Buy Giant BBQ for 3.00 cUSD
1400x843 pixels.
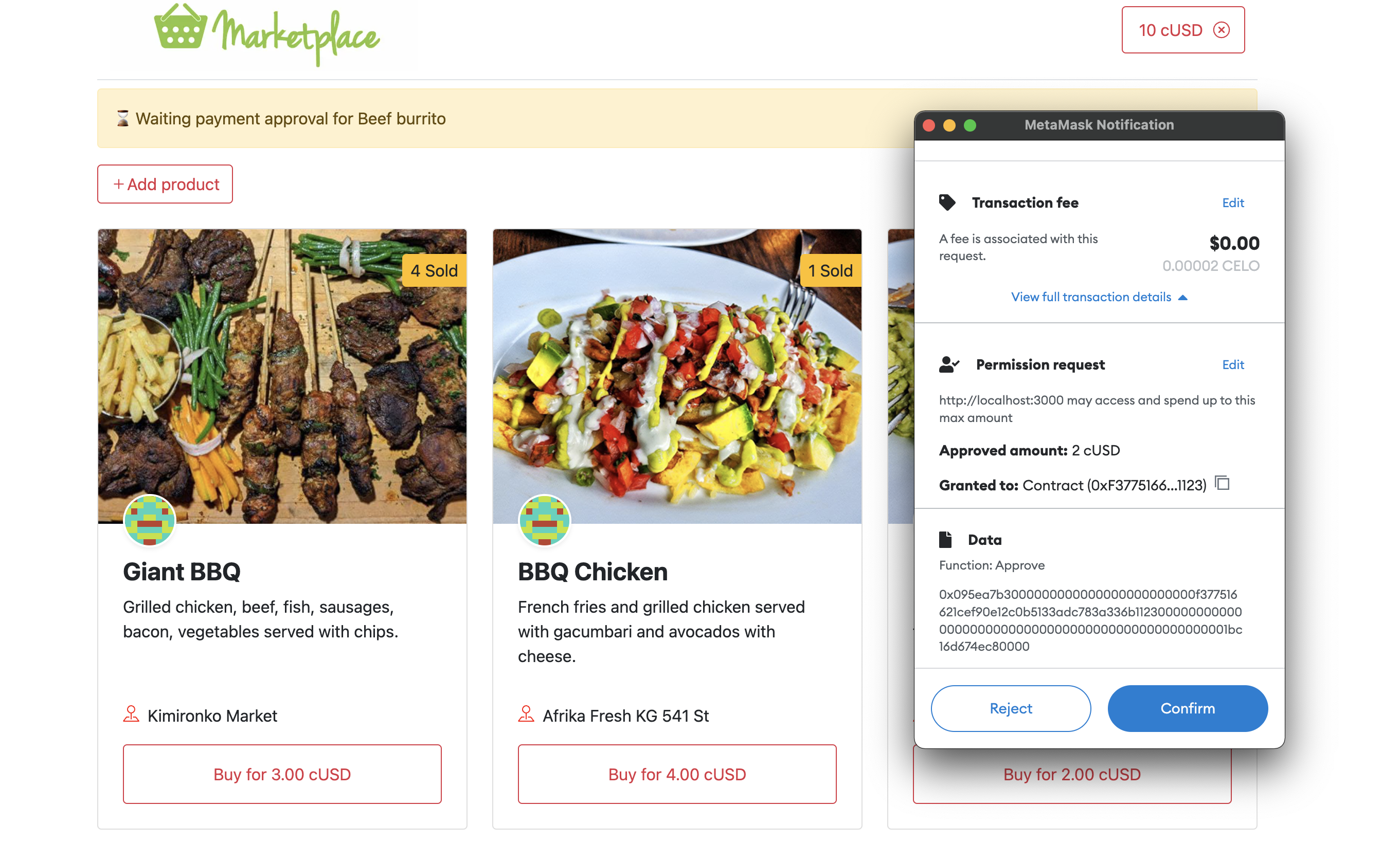click(282, 774)
